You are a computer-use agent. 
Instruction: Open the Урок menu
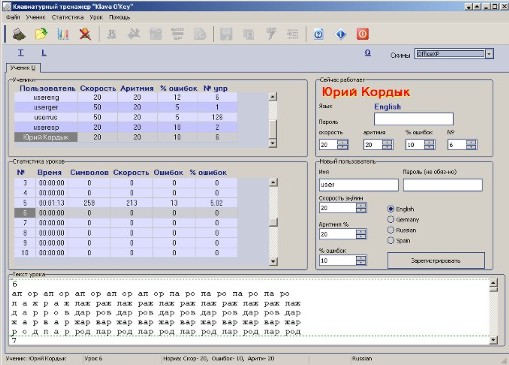point(96,17)
